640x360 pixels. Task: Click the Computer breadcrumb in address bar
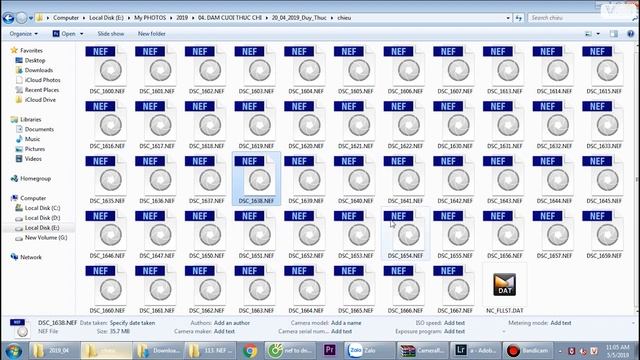(x=66, y=18)
